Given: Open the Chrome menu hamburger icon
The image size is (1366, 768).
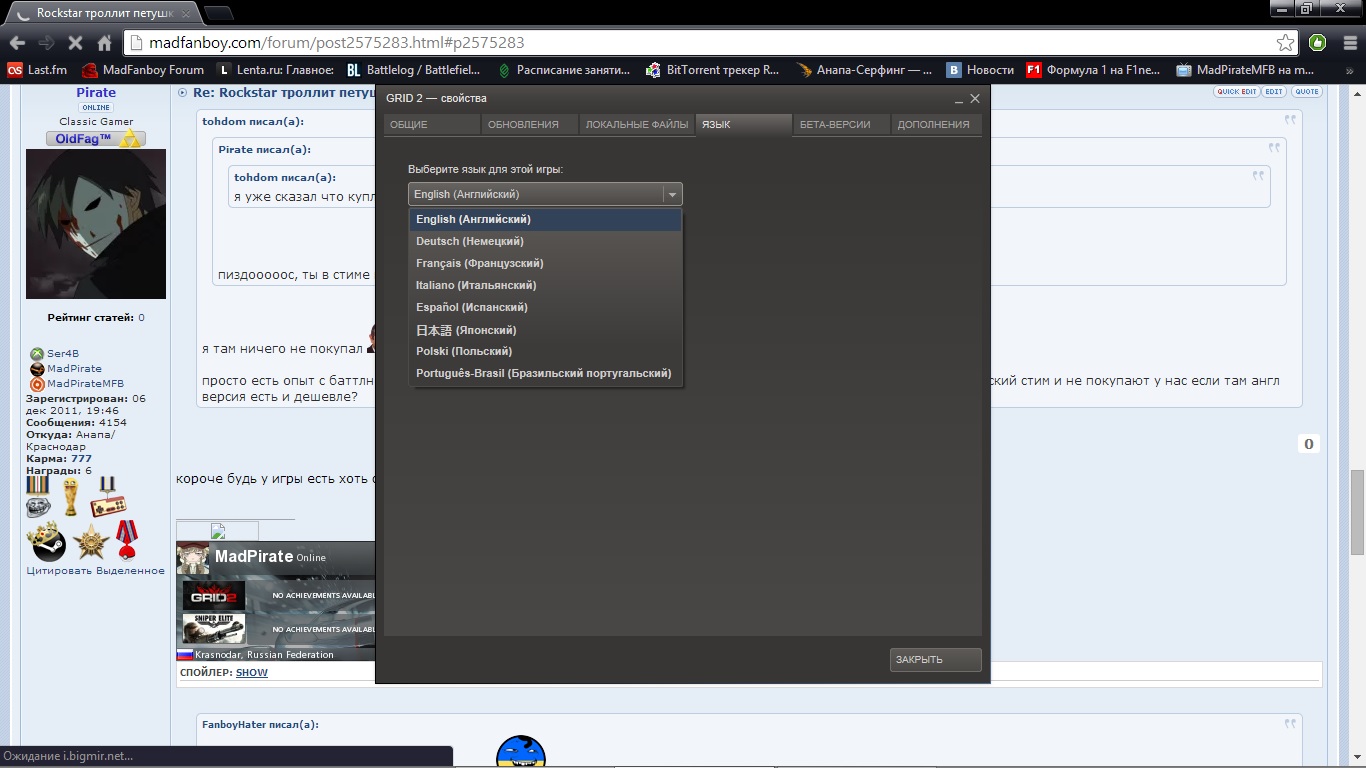Looking at the screenshot, I should 1347,43.
